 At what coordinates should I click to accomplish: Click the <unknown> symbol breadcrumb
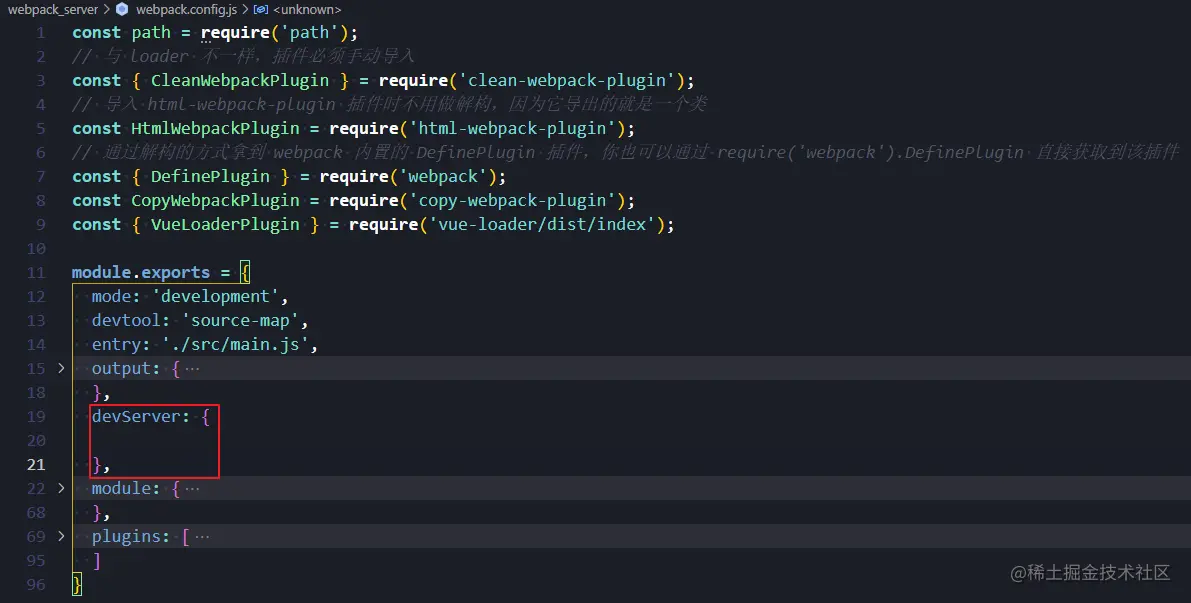[307, 9]
